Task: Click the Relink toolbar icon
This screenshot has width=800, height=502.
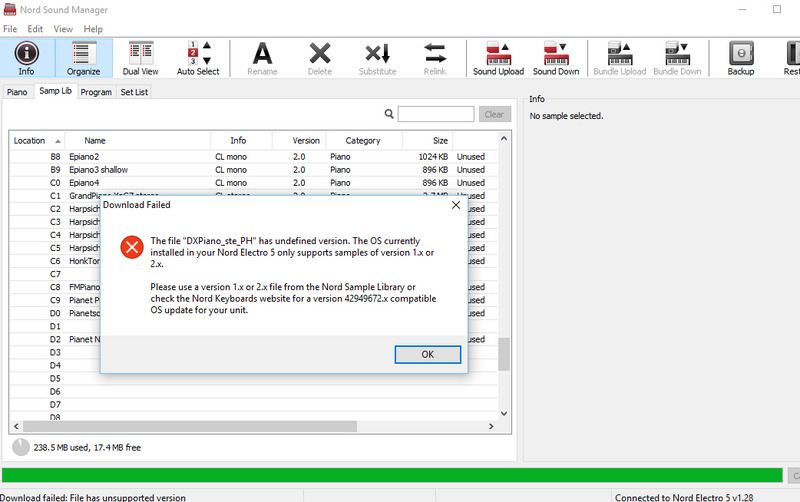Action: coord(435,58)
